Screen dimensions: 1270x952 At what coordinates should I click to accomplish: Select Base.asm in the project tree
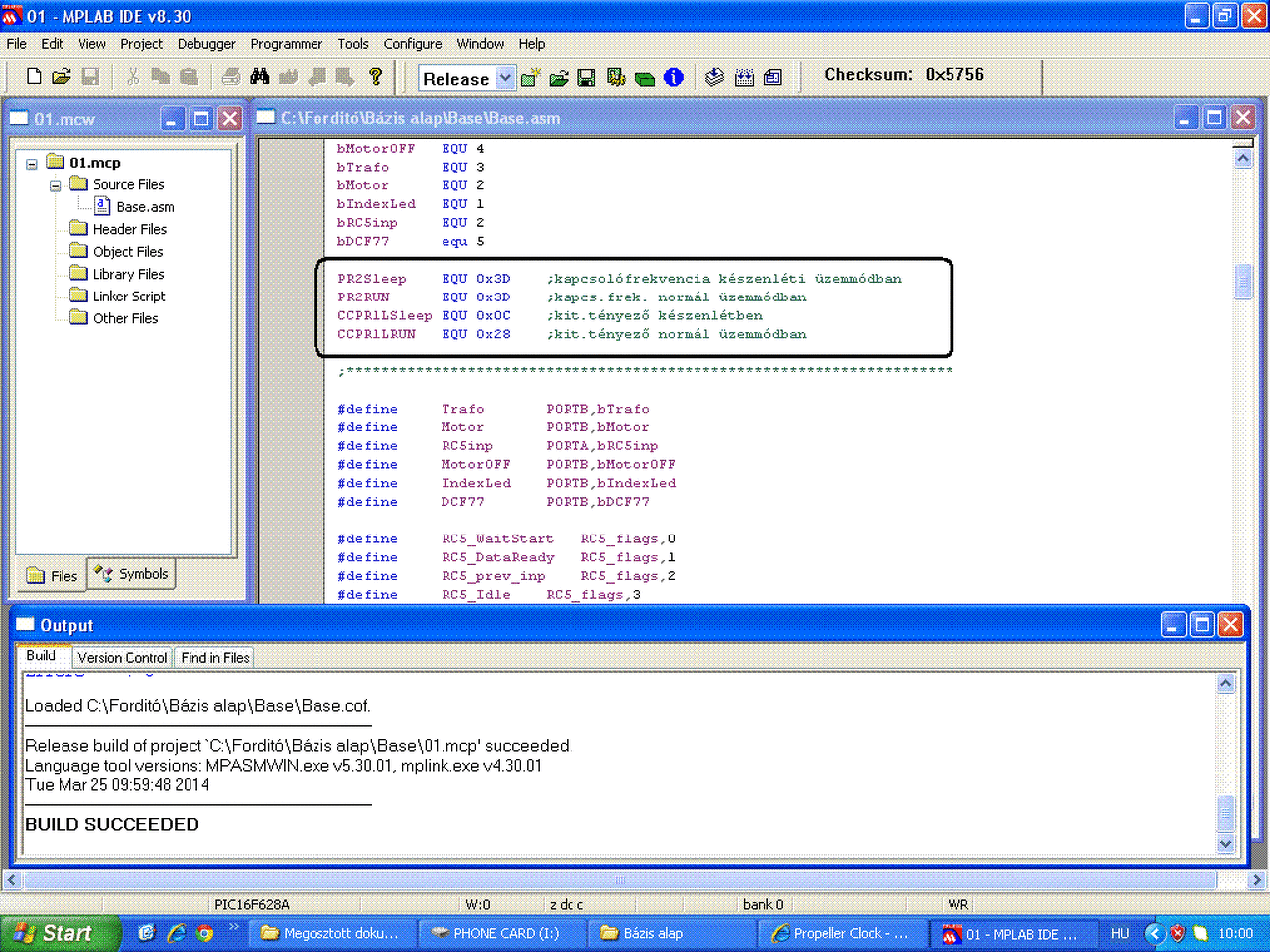(x=145, y=207)
